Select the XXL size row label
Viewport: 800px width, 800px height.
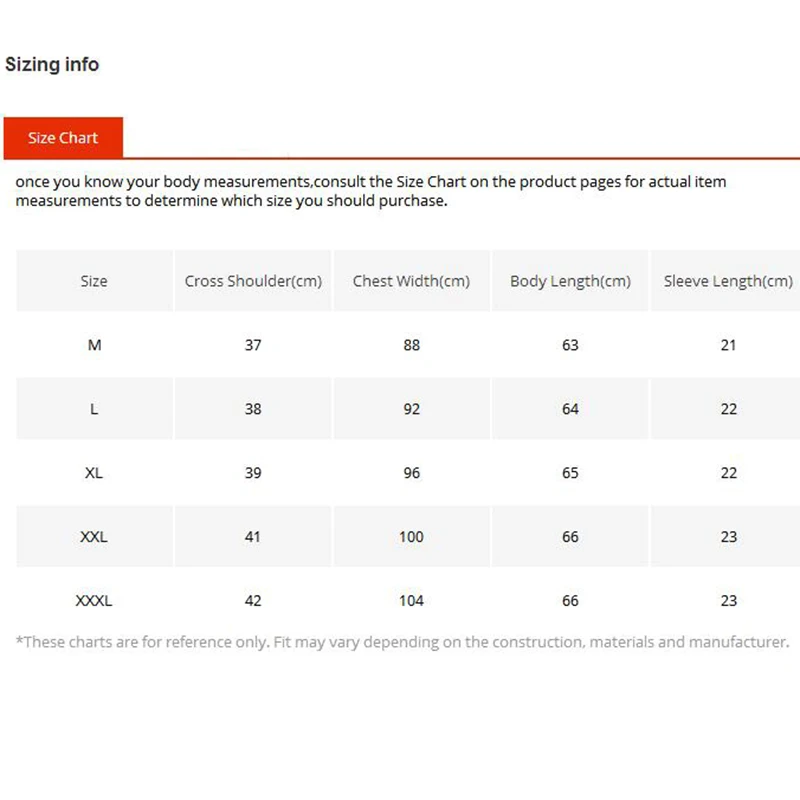(94, 537)
